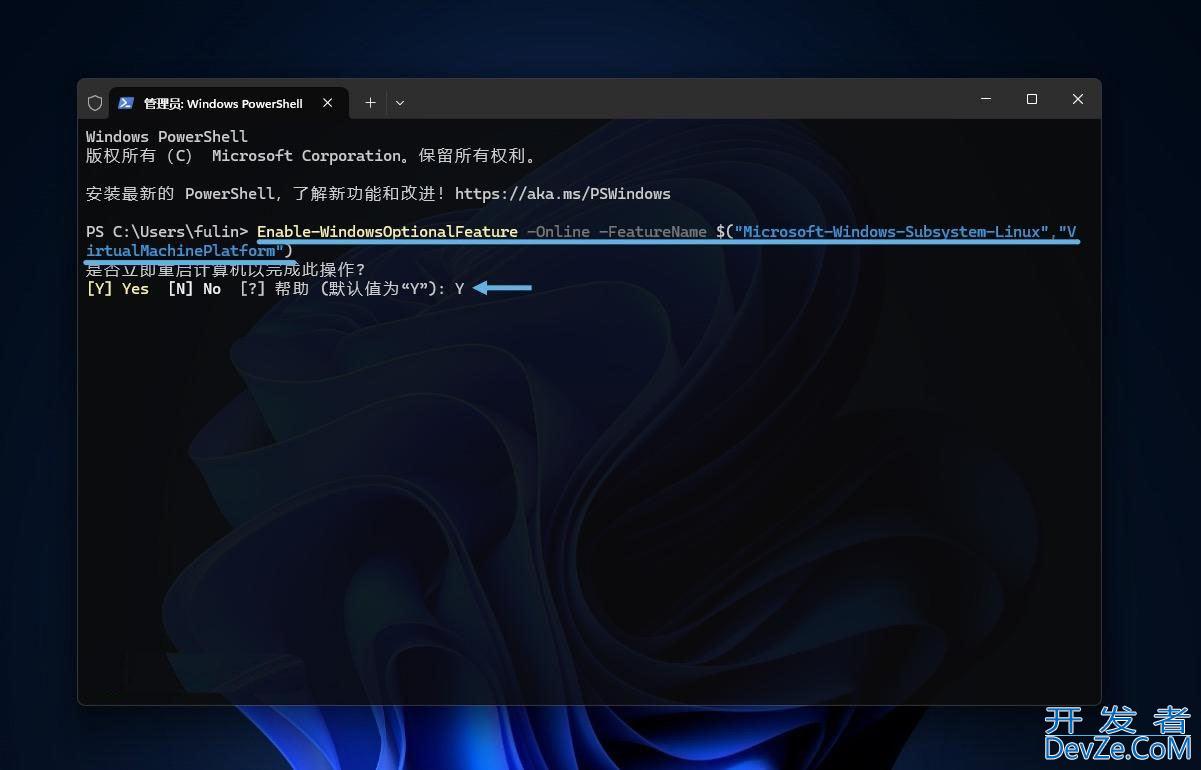Minimize the terminal window
The height and width of the screenshot is (770, 1201).
987,99
